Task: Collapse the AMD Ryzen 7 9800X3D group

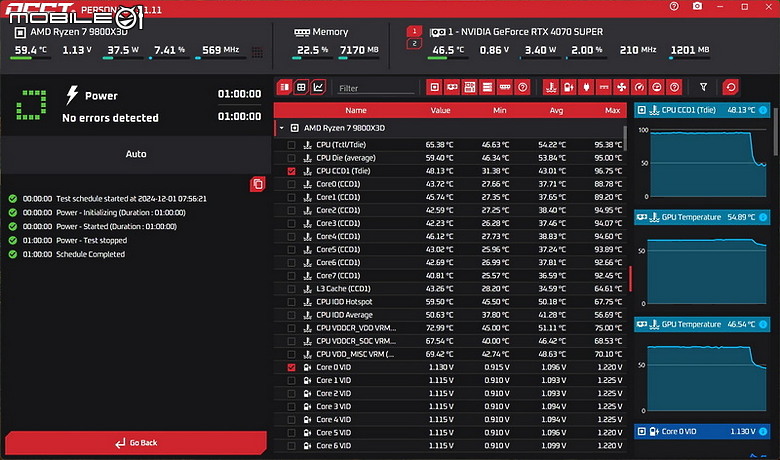Action: pos(282,128)
